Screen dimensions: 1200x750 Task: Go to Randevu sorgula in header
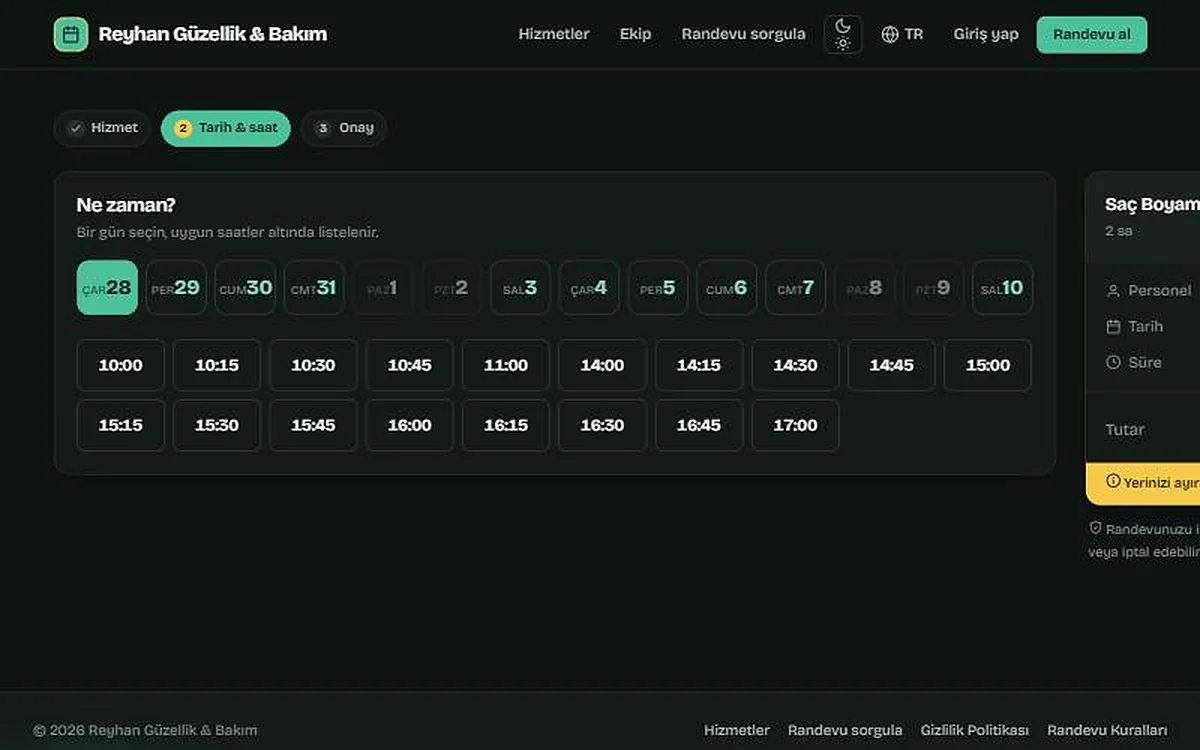pyautogui.click(x=743, y=34)
